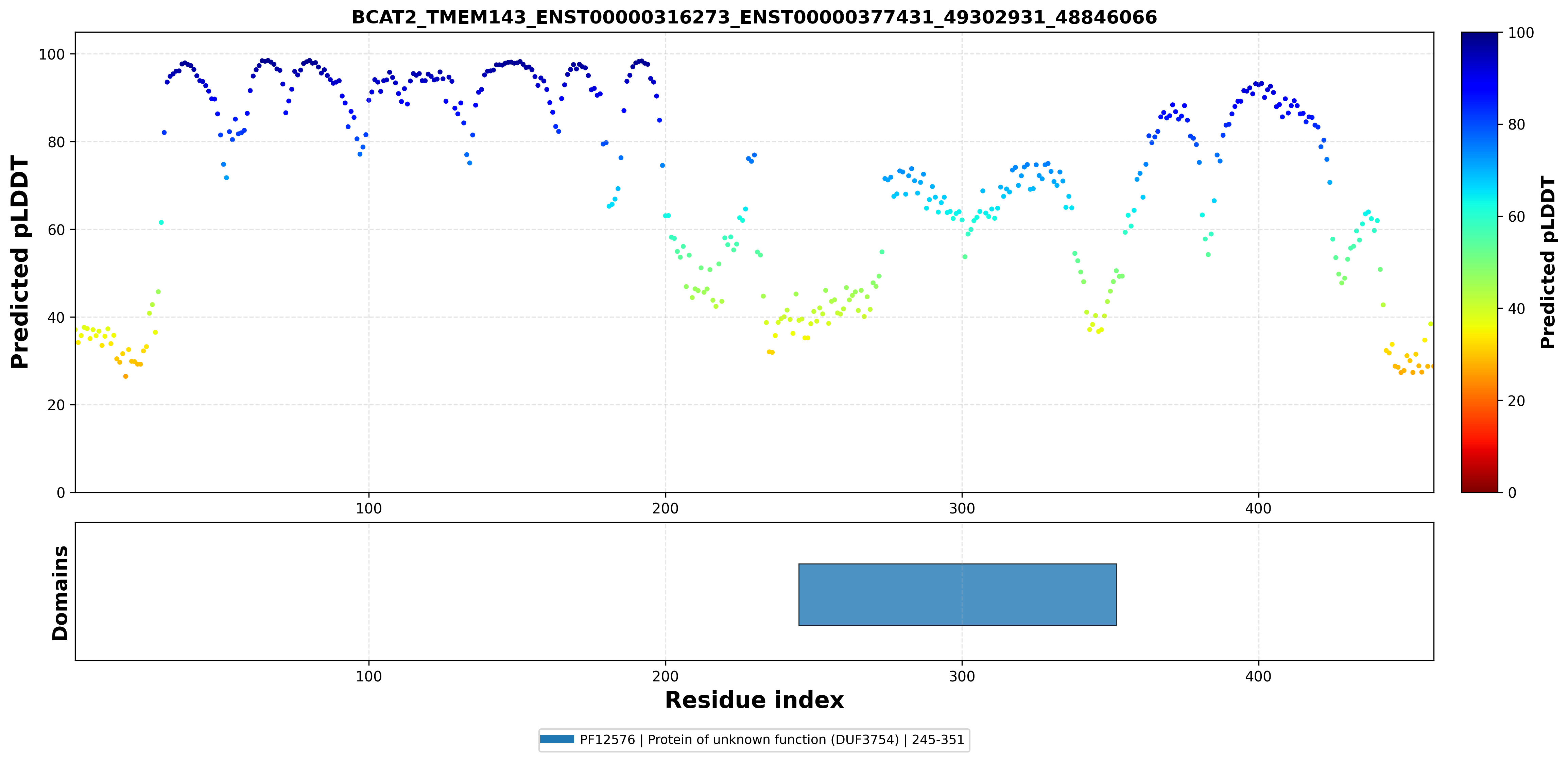The image size is (1568, 762).
Task: Click the left Predicted pLDDT y-axis label
Action: coord(19,262)
